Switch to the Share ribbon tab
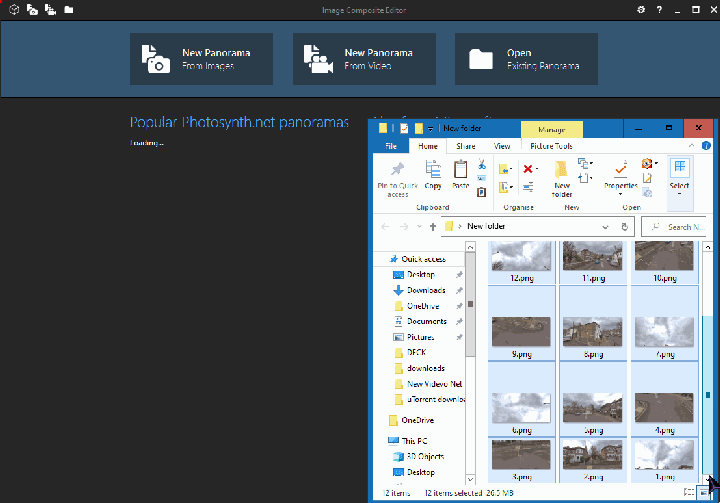The width and height of the screenshot is (720, 503). point(465,146)
